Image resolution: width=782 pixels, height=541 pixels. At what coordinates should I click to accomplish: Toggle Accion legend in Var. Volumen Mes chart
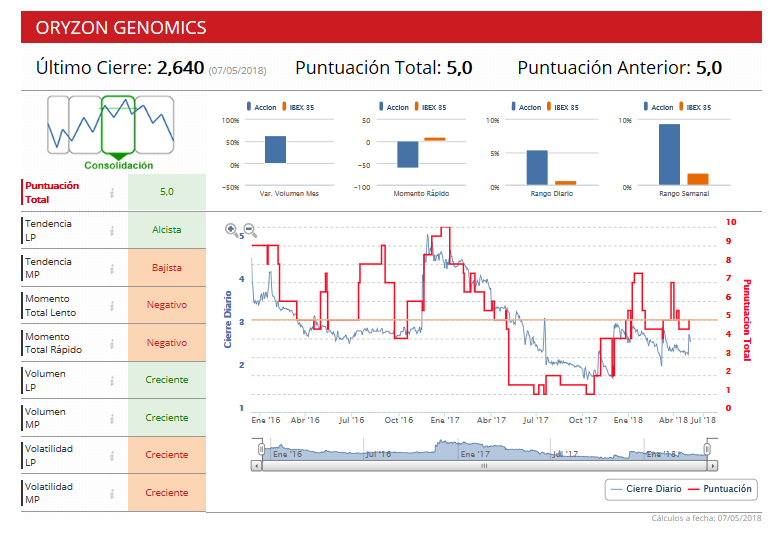coord(261,107)
